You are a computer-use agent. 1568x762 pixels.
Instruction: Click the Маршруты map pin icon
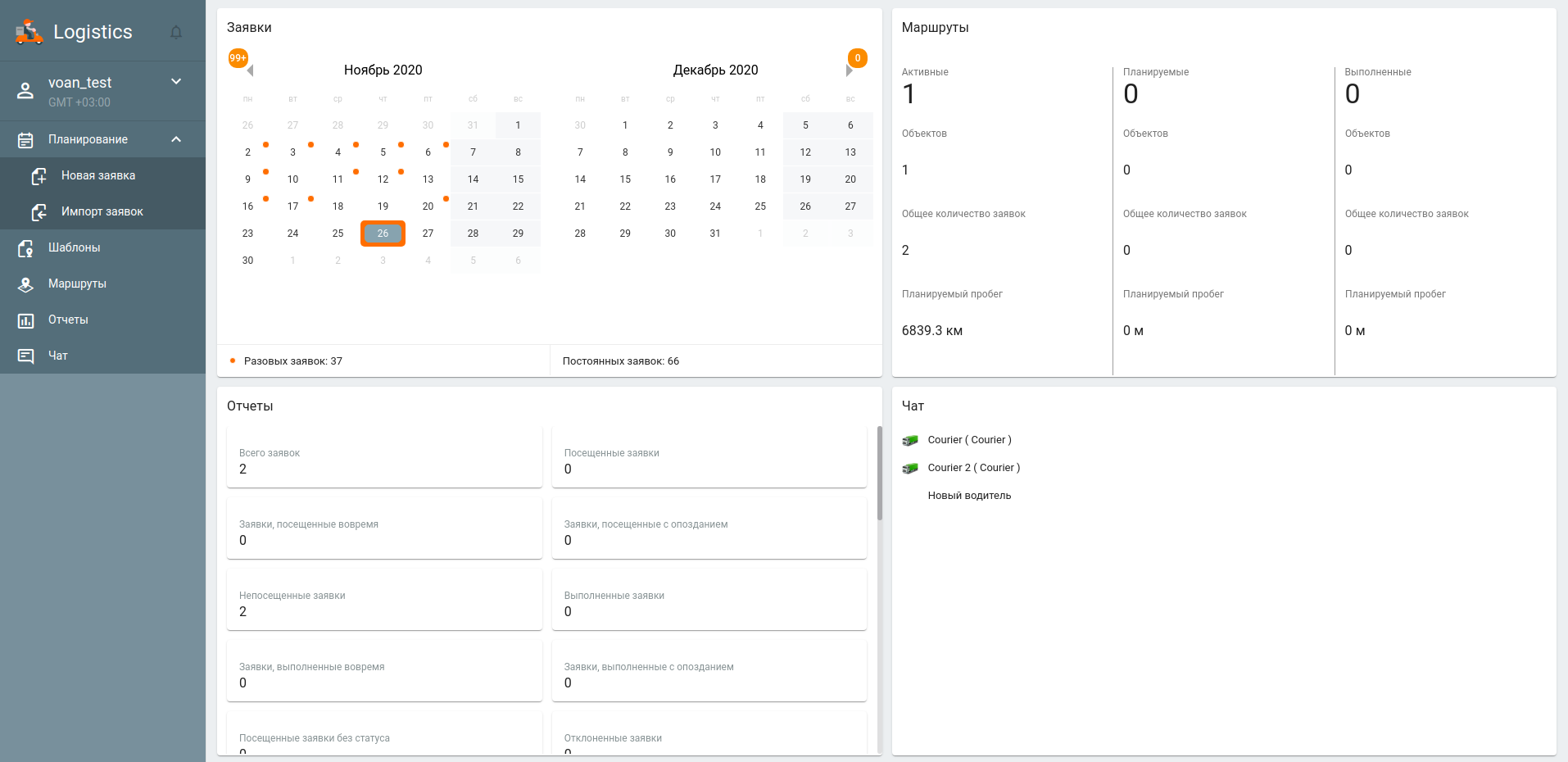coord(25,284)
